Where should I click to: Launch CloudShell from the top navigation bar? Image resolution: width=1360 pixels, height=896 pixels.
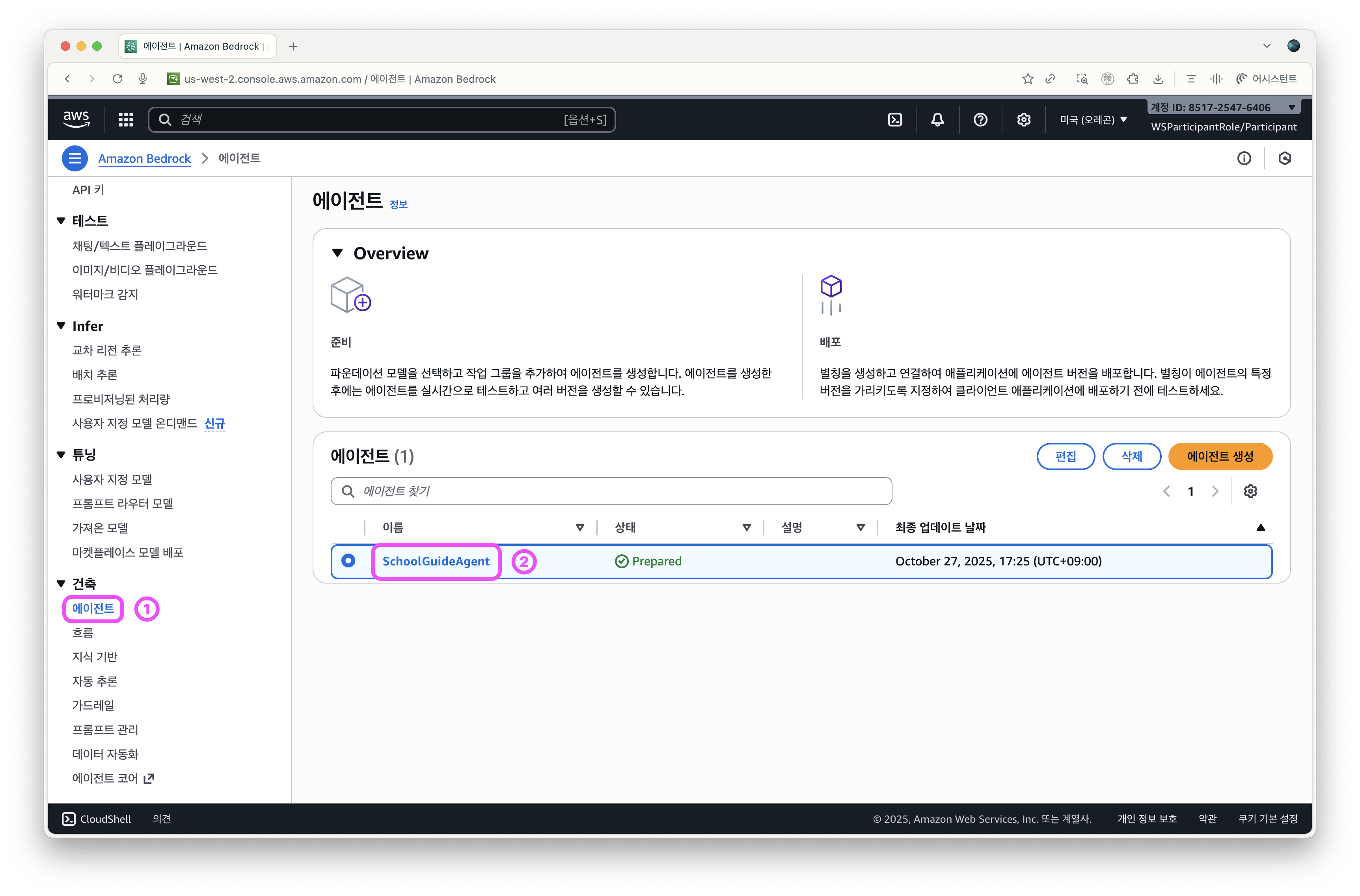[895, 119]
